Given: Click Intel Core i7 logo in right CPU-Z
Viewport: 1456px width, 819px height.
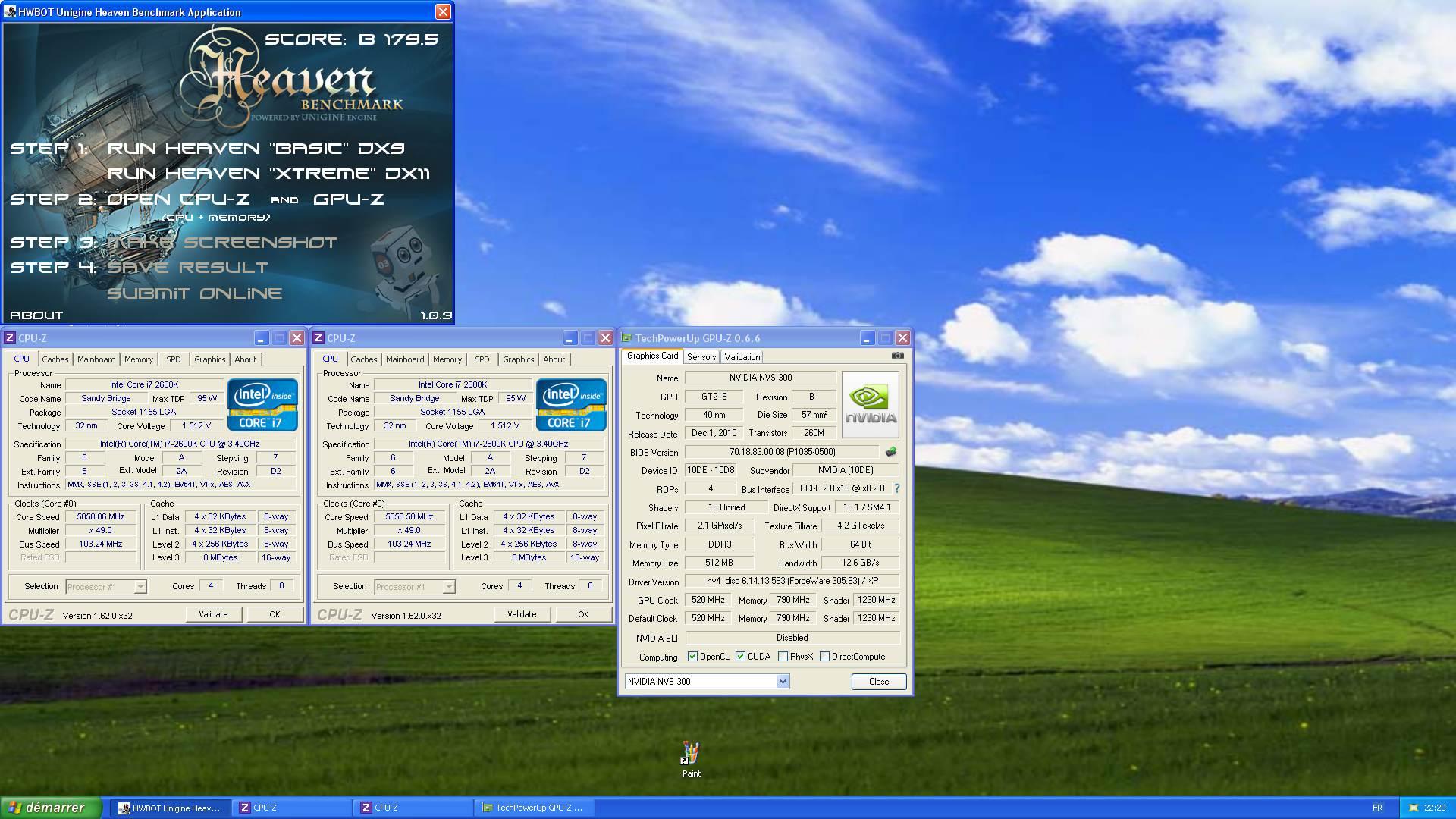Looking at the screenshot, I should click(571, 405).
